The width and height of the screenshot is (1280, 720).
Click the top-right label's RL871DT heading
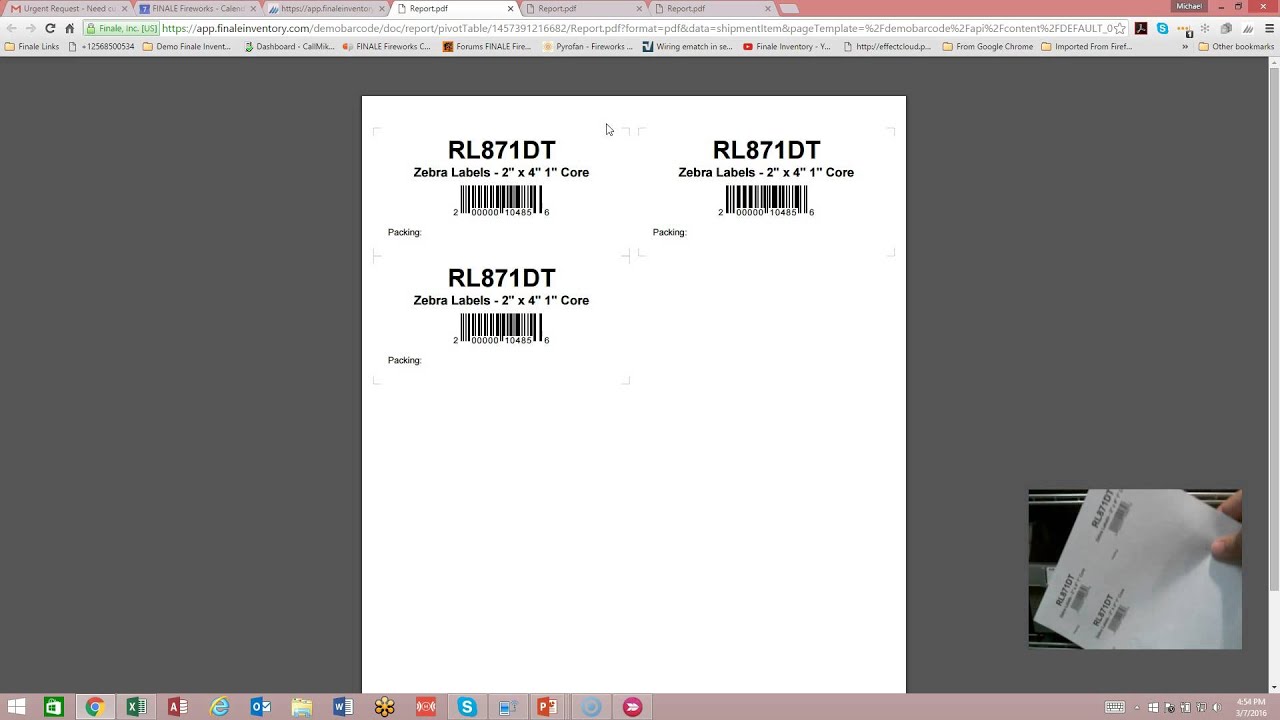click(766, 150)
